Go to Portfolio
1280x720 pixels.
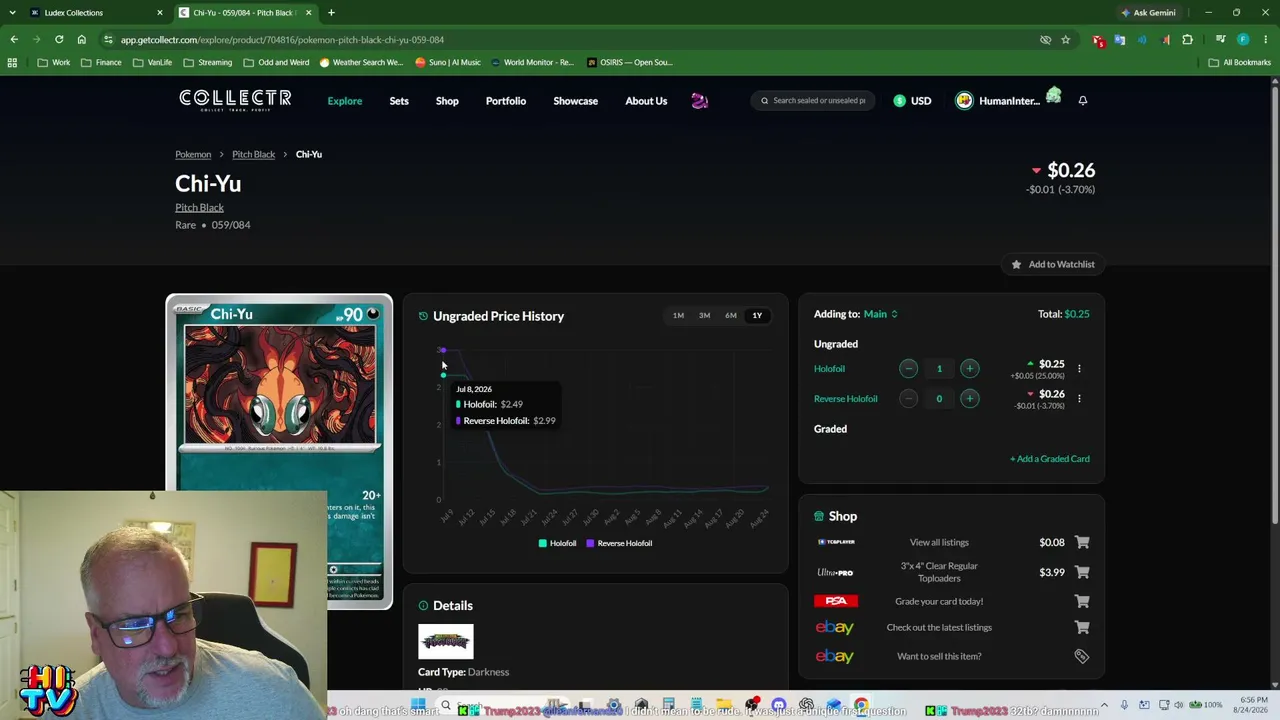pos(506,101)
